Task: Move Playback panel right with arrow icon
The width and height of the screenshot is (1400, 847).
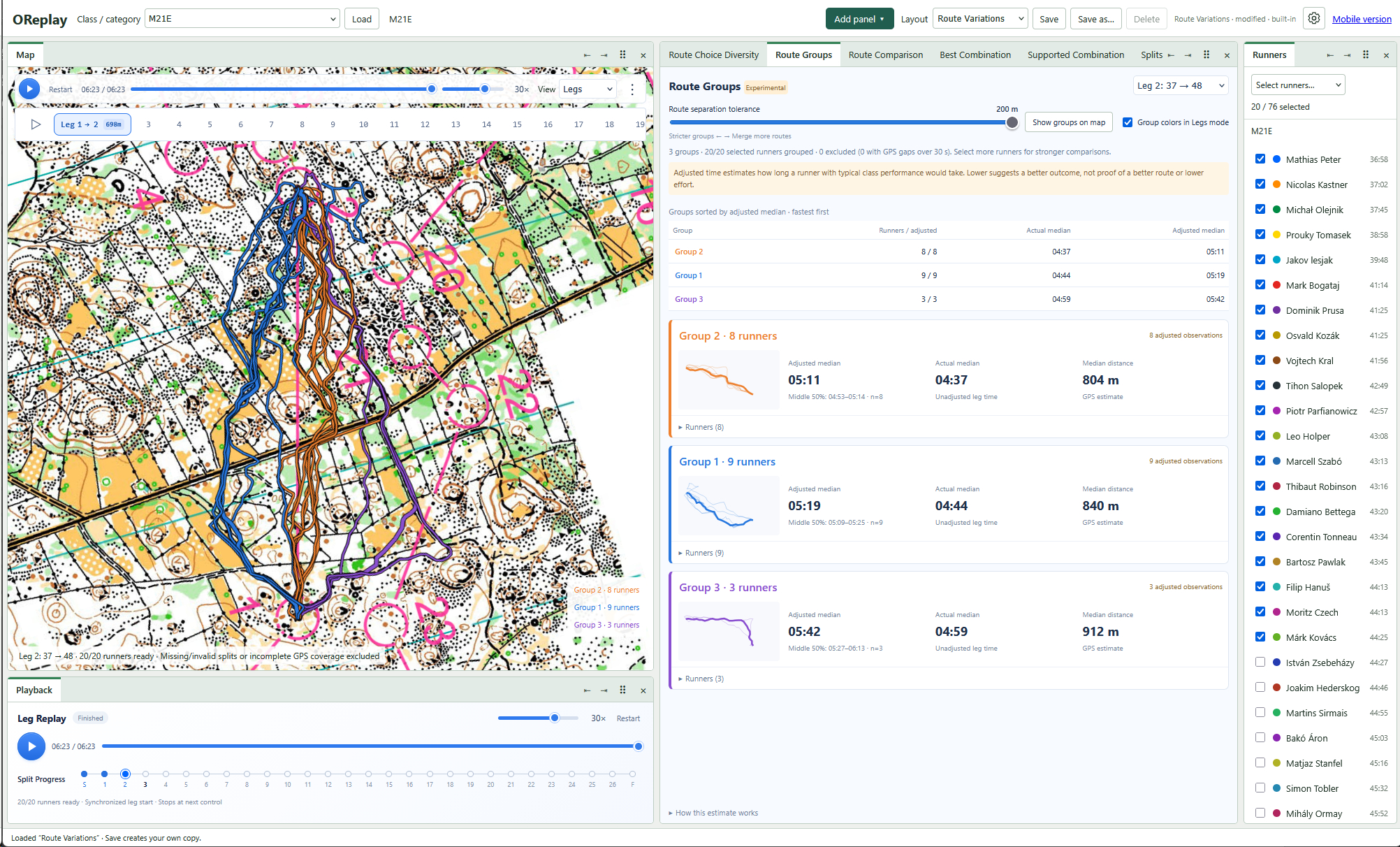Action: (604, 690)
